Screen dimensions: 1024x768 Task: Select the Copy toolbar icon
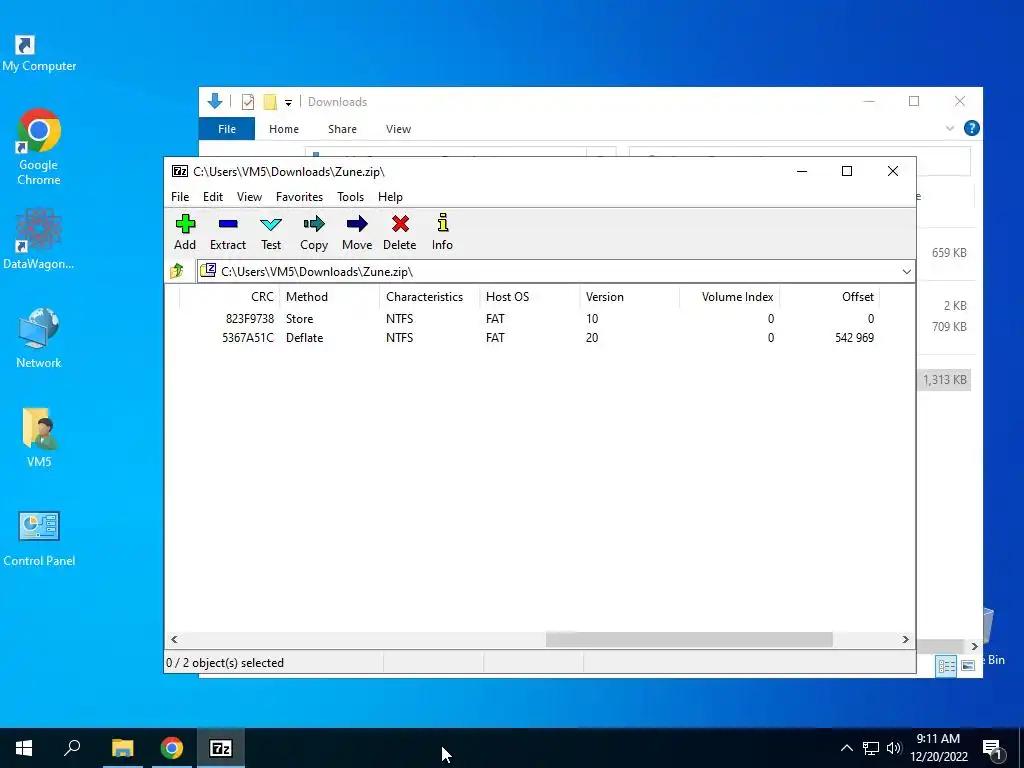click(x=314, y=232)
